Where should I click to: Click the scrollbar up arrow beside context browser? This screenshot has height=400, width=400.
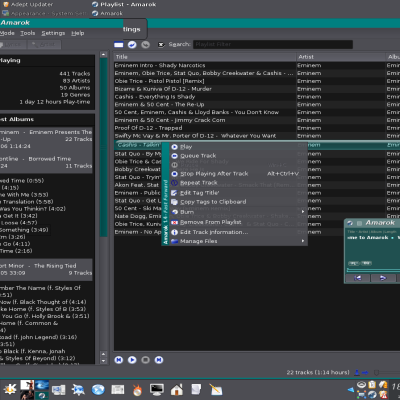point(104,54)
